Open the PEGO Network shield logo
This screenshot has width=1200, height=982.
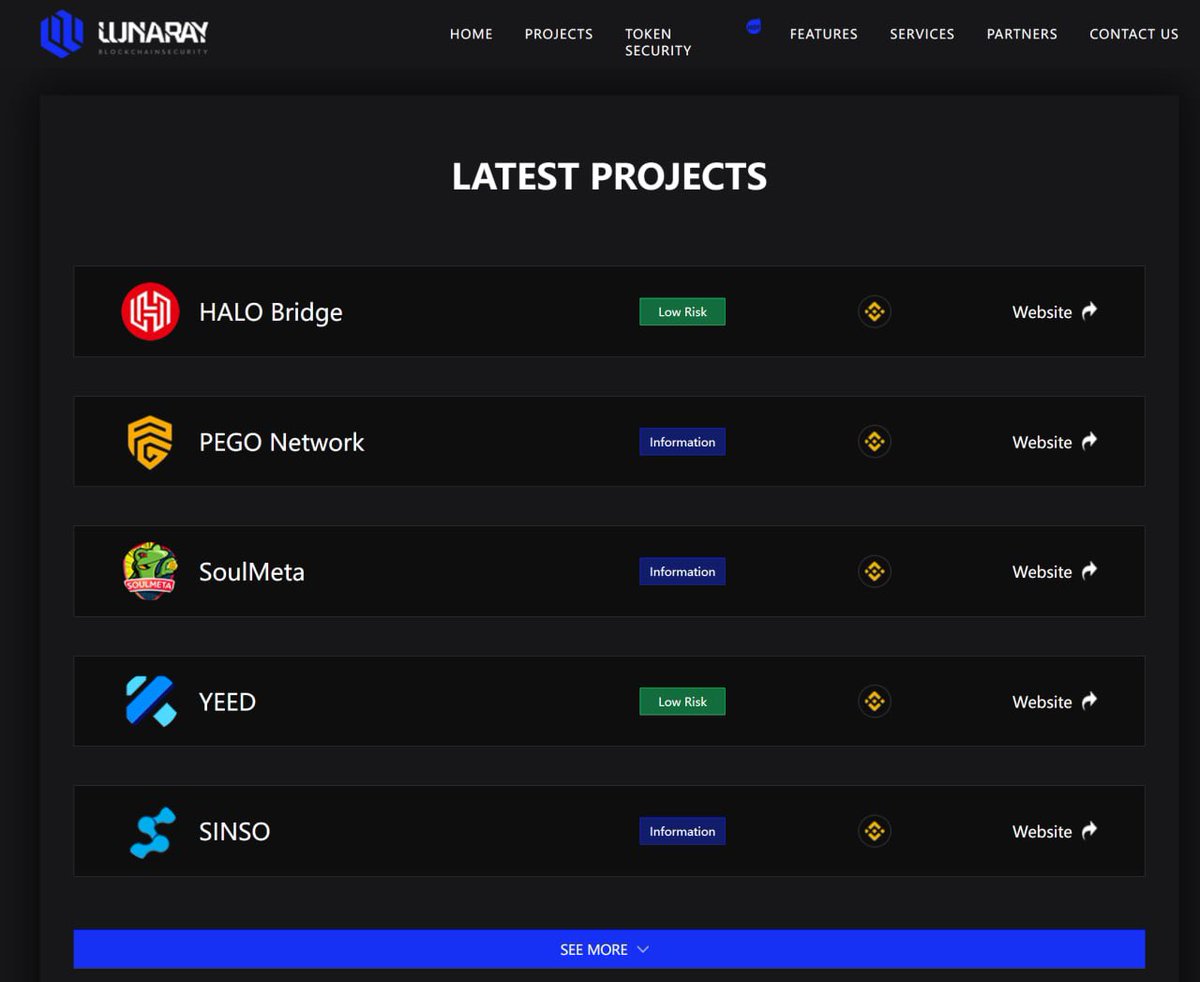coord(150,442)
